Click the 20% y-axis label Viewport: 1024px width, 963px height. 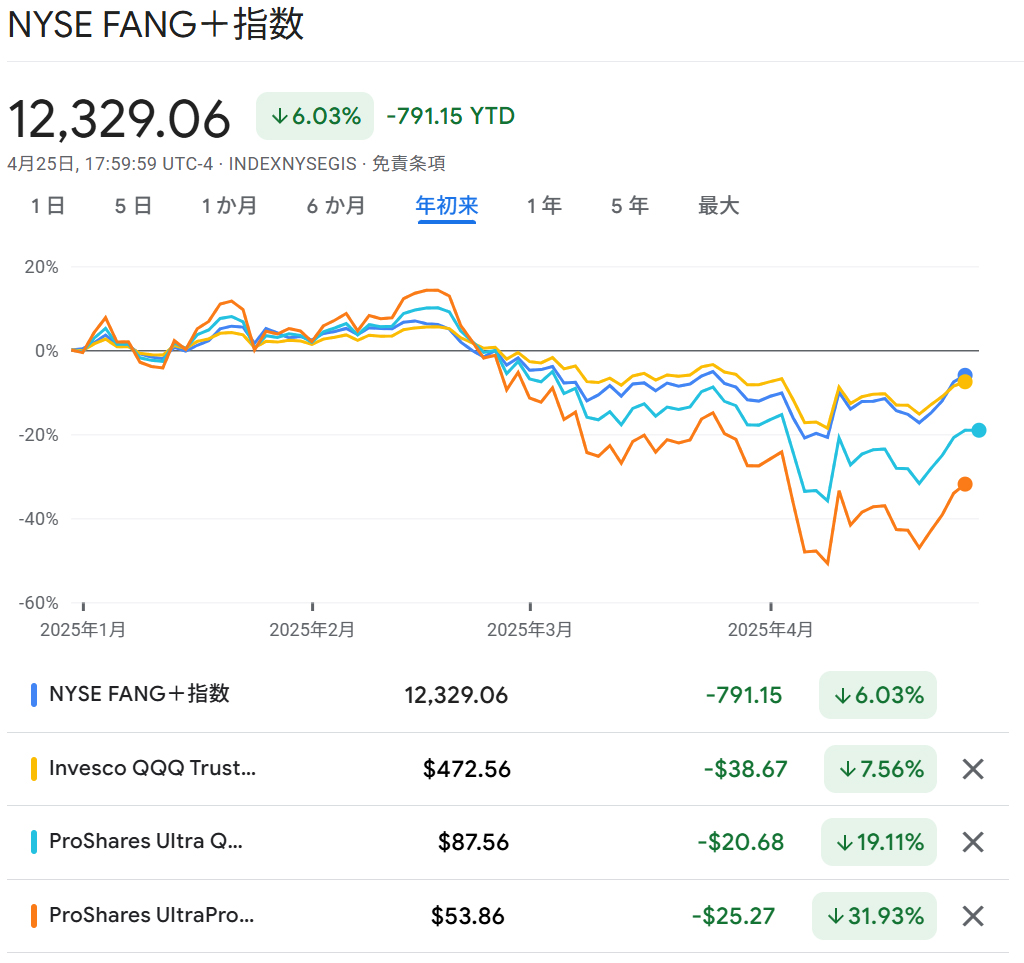point(41,267)
